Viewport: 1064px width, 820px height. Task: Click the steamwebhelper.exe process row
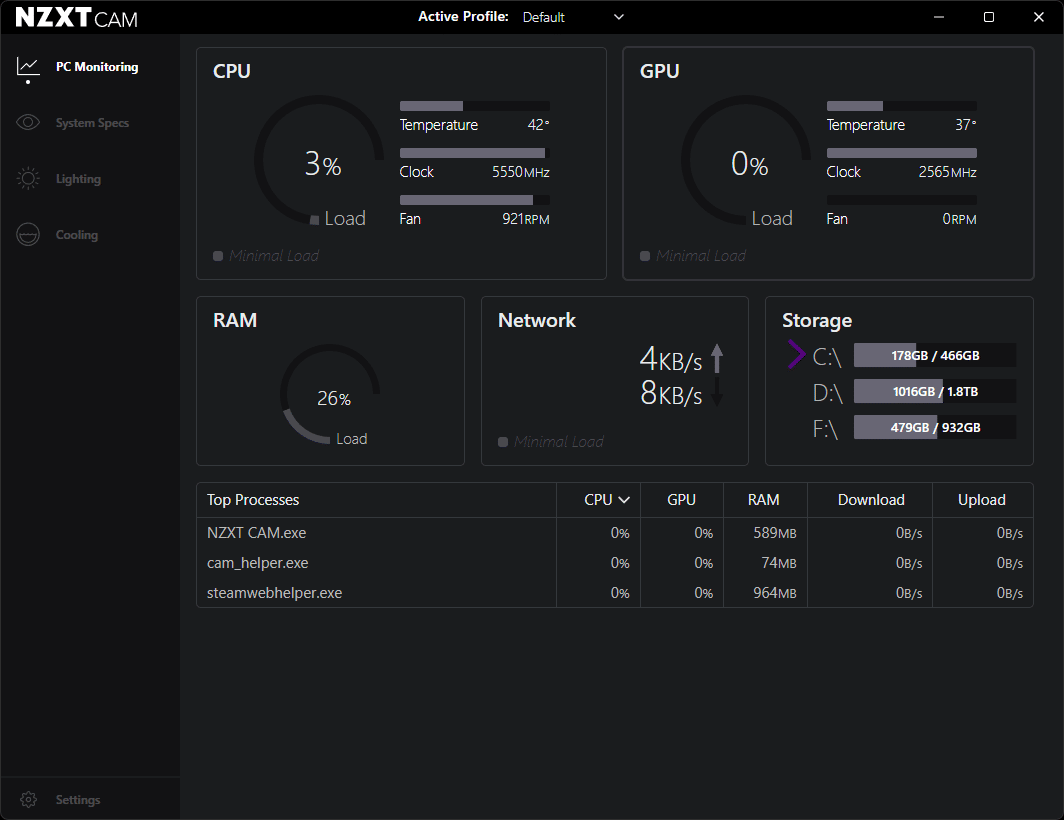[274, 593]
